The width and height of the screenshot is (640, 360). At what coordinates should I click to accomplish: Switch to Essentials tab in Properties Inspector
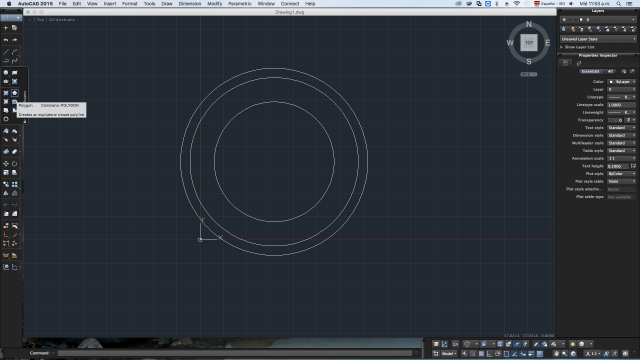591,71
